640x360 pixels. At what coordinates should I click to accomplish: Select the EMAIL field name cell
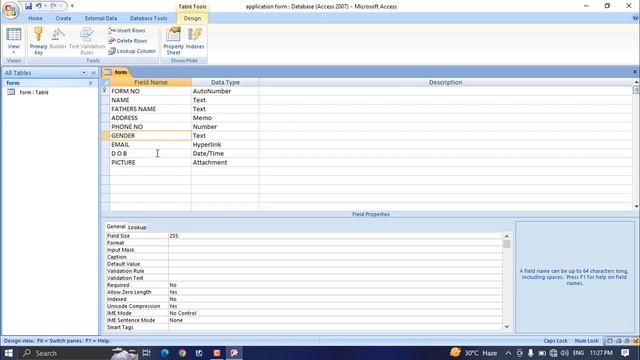151,144
